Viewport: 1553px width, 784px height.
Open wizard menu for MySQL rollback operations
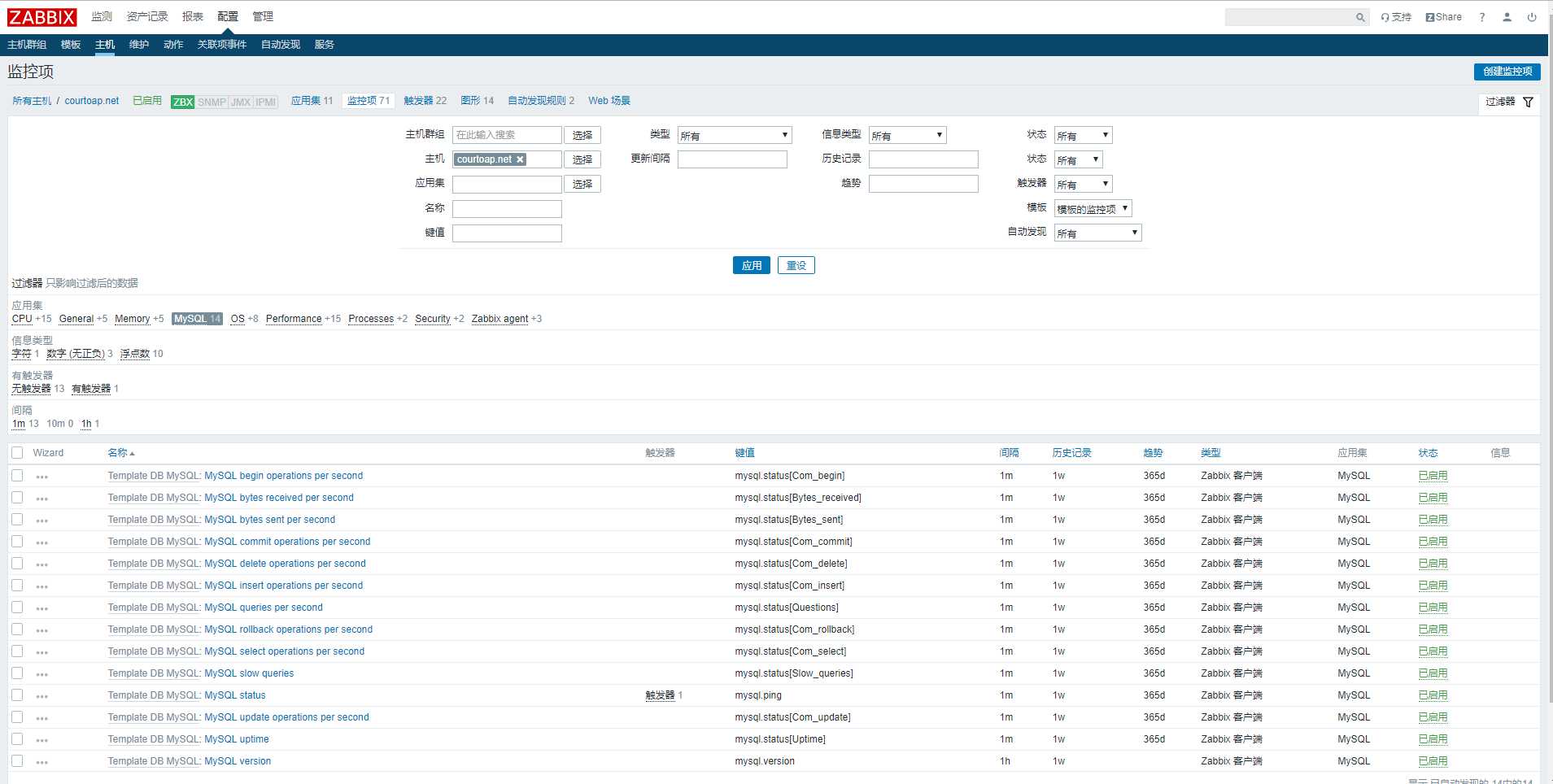pos(42,630)
